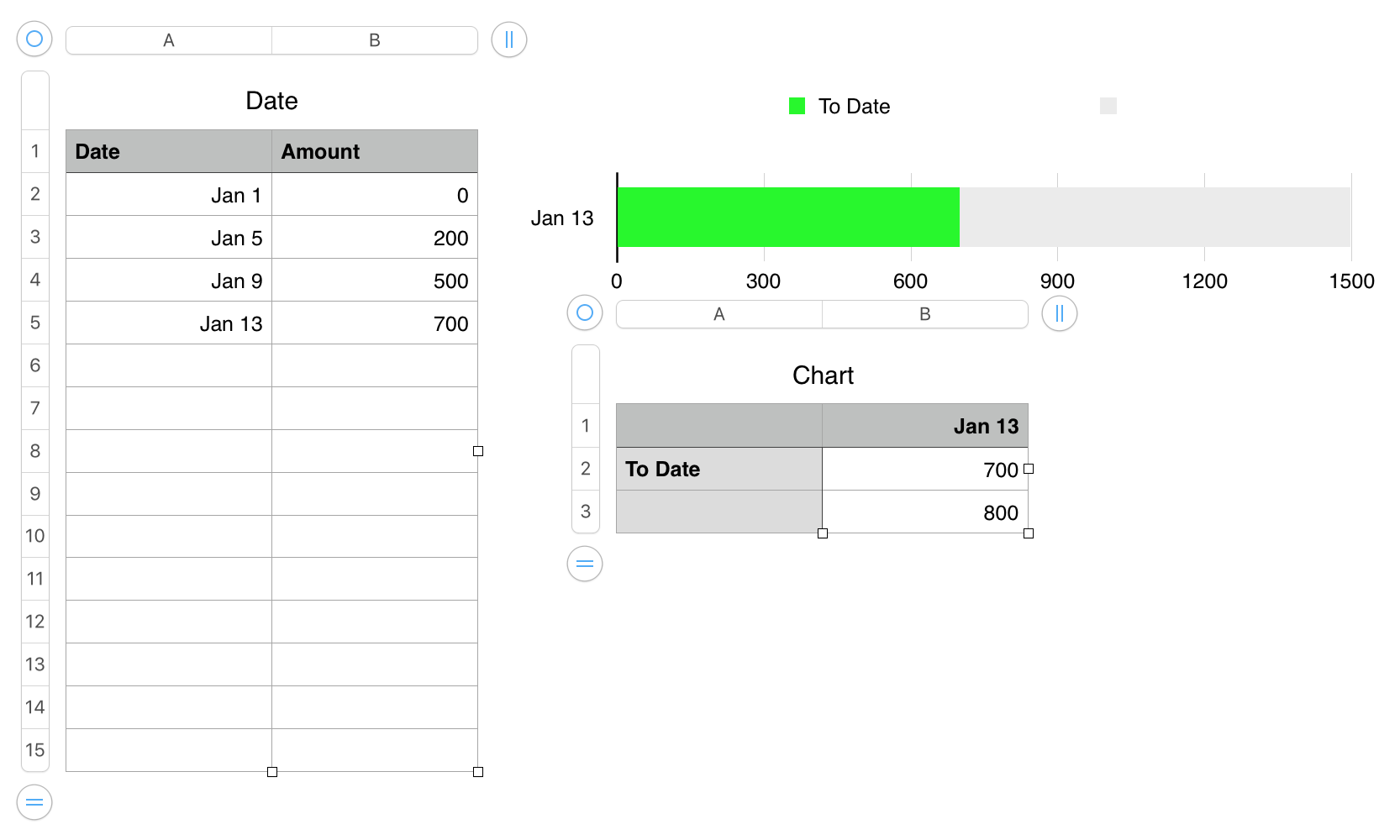This screenshot has height=840, width=1400.
Task: Select column B header of Date table
Action: [375, 40]
